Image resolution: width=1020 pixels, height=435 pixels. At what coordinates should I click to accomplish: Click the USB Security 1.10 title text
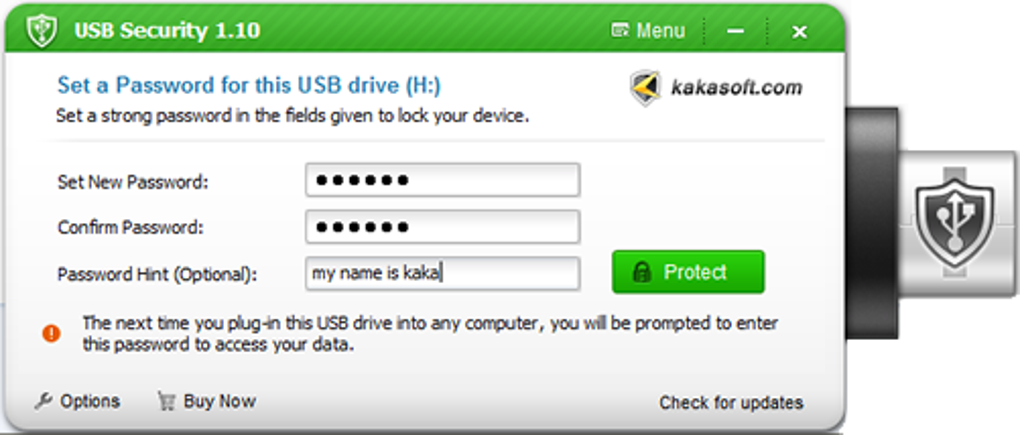pos(167,30)
